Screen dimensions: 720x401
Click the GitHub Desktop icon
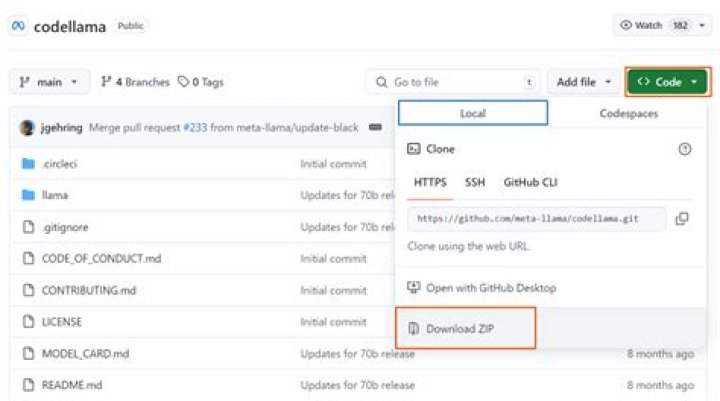(414, 288)
